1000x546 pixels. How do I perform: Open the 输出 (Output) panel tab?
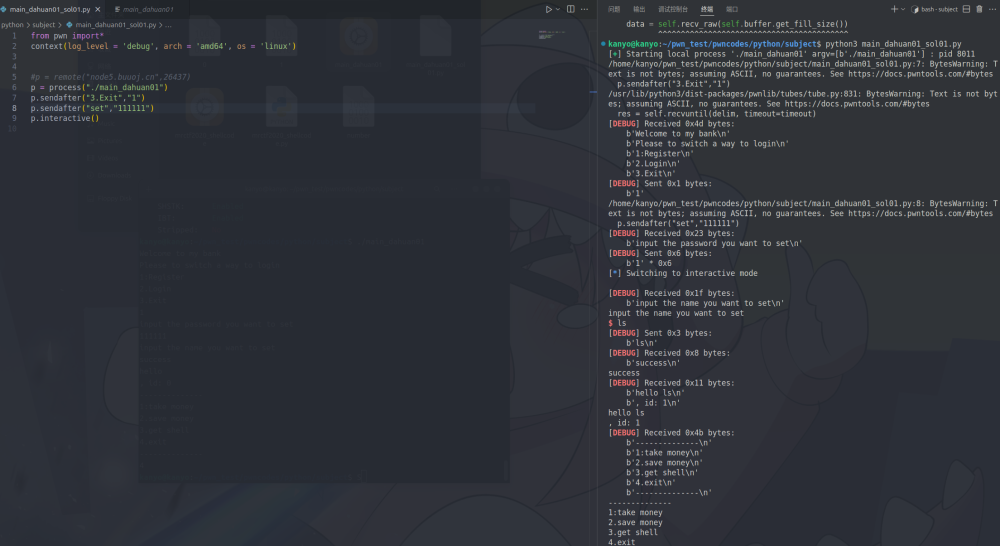(x=639, y=9)
